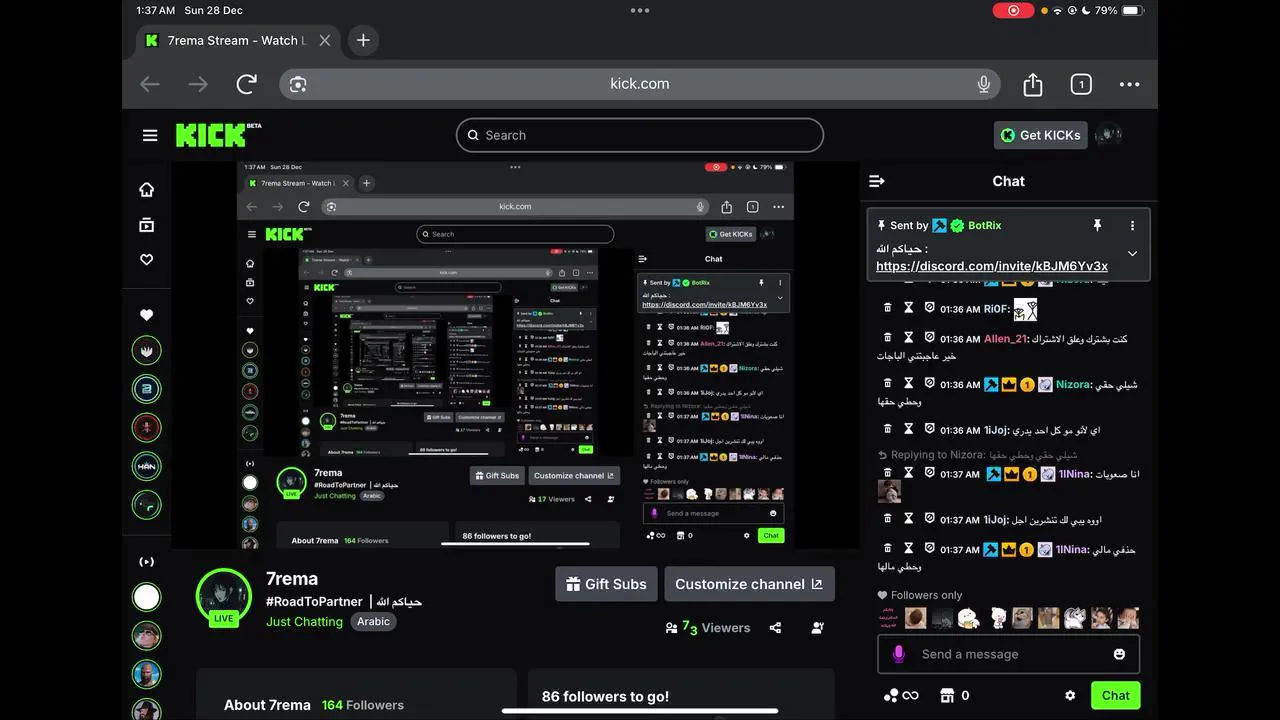Open a new browser tab

point(363,40)
